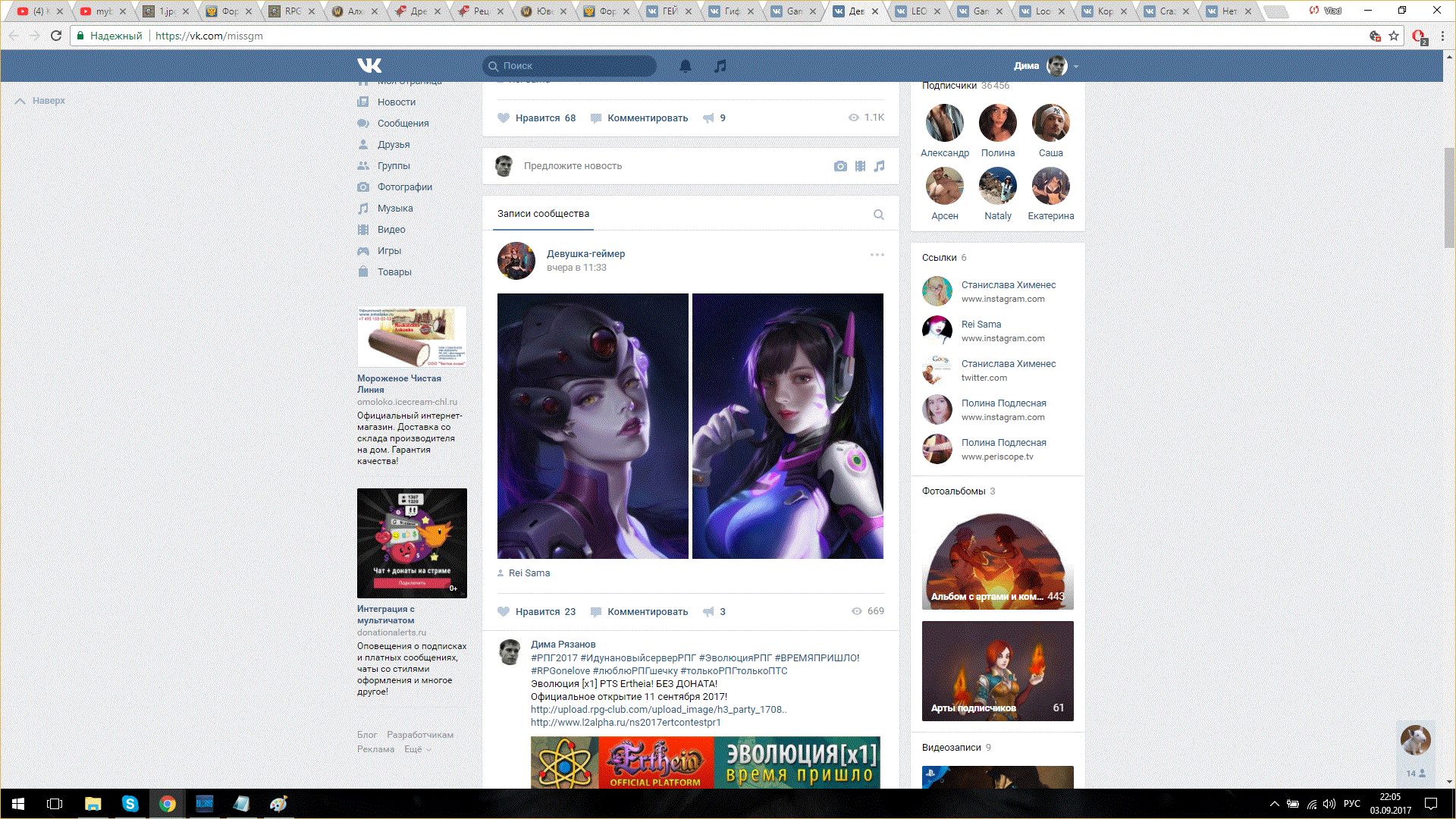1456x819 pixels.
Task: Attach audio via note icon in suggest box
Action: pos(879,166)
